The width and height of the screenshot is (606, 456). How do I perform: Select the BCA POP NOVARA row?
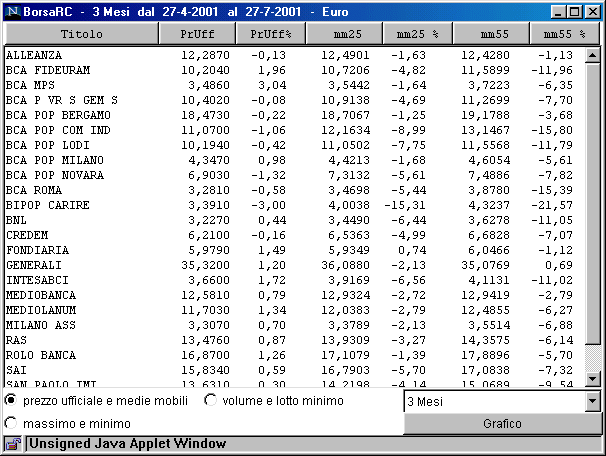click(294, 175)
